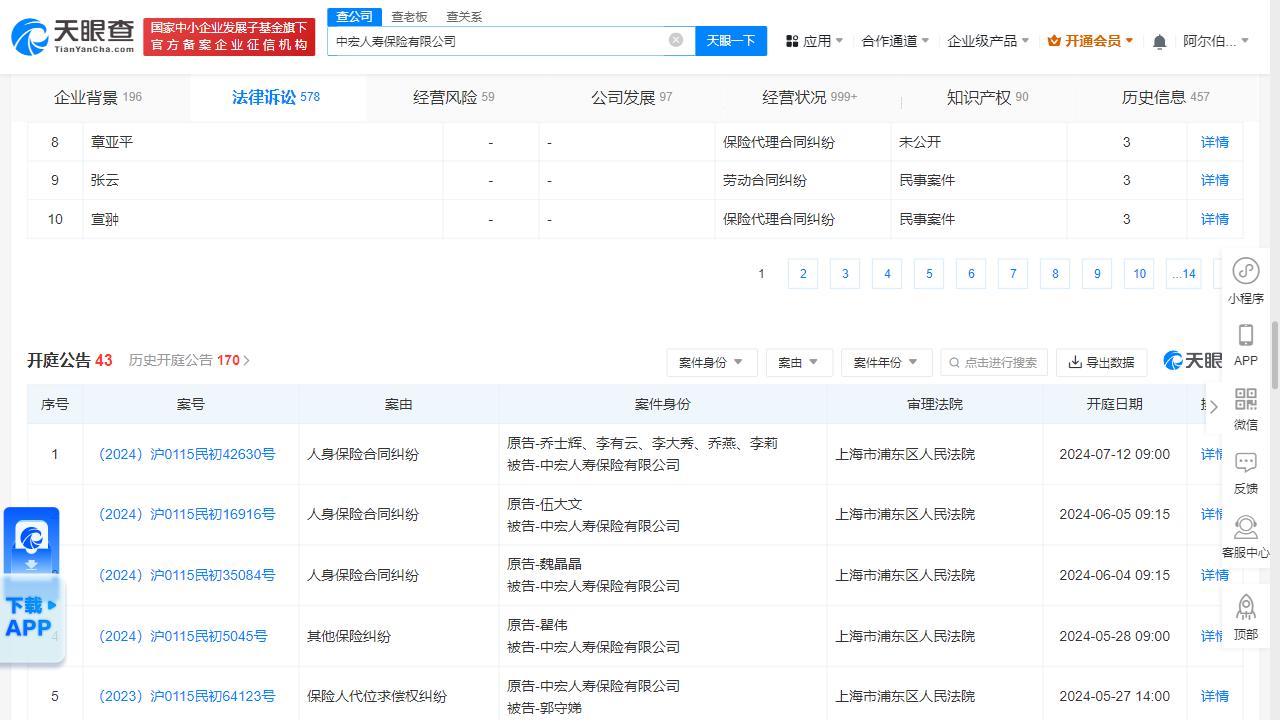Open the notification bell icon
Image resolution: width=1280 pixels, height=720 pixels.
pos(1157,40)
